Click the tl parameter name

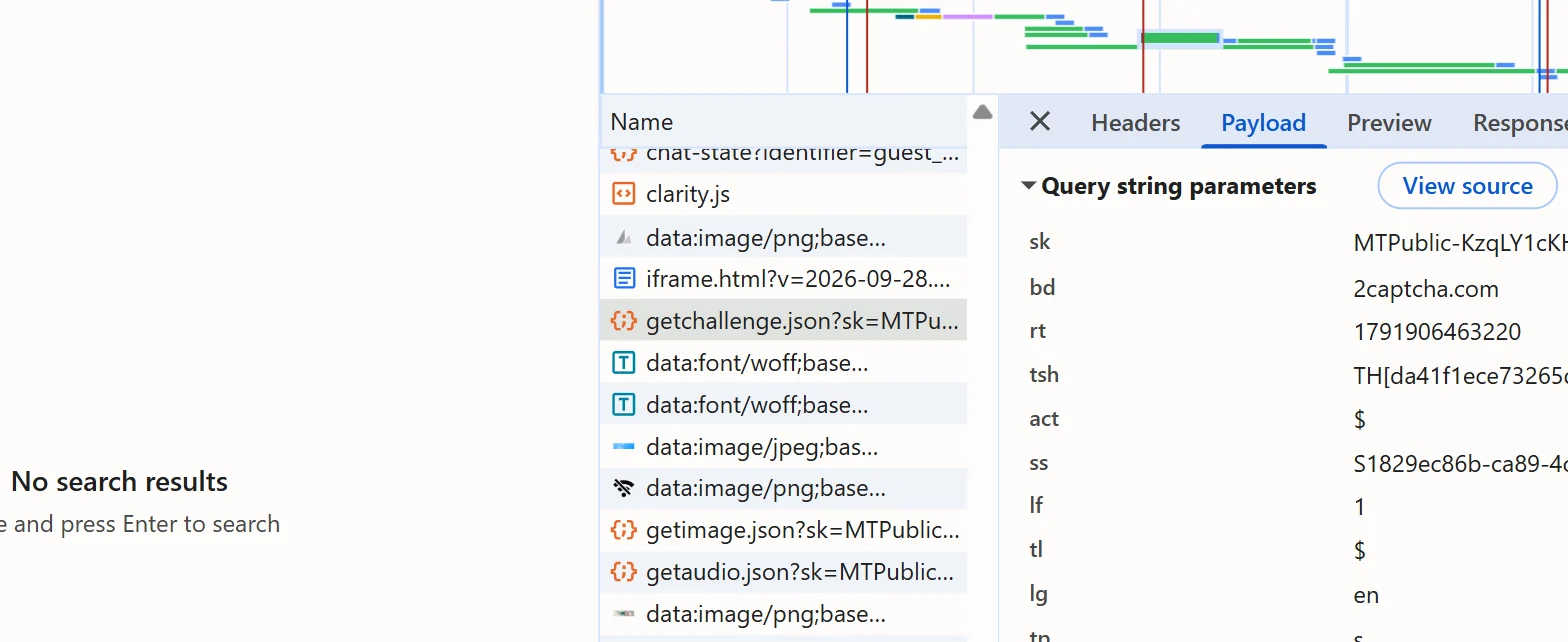pos(1035,550)
